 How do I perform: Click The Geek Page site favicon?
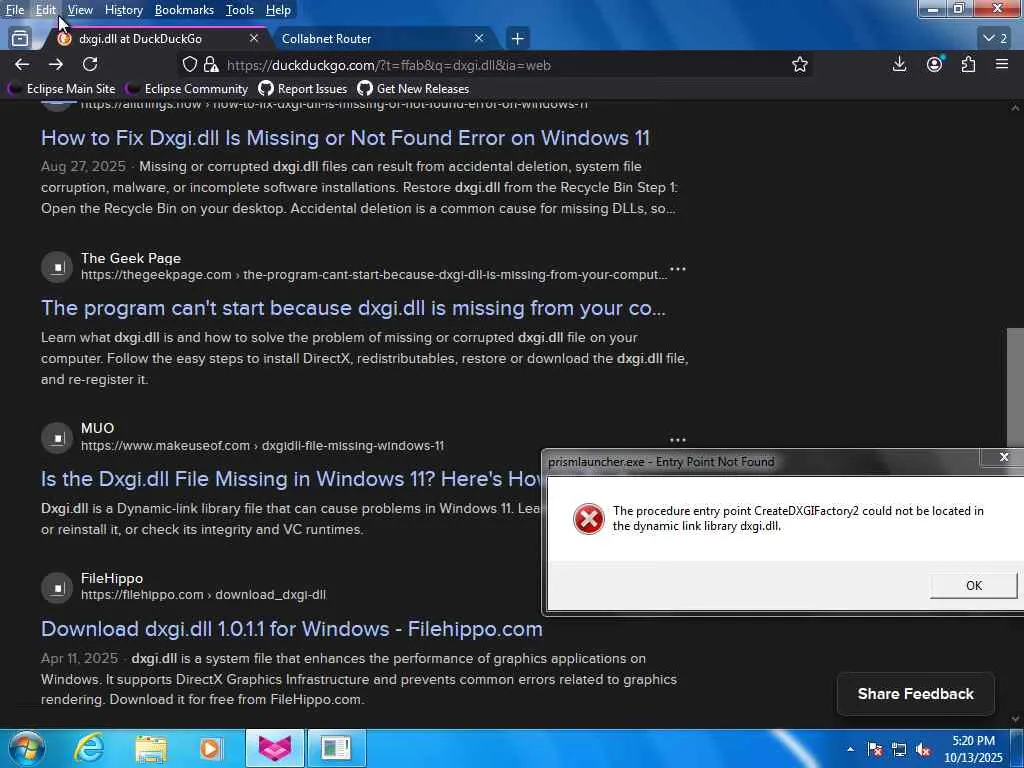point(57,267)
